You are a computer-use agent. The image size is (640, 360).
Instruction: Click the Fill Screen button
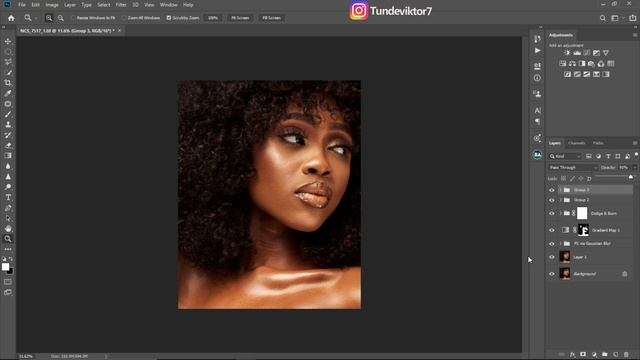(271, 18)
